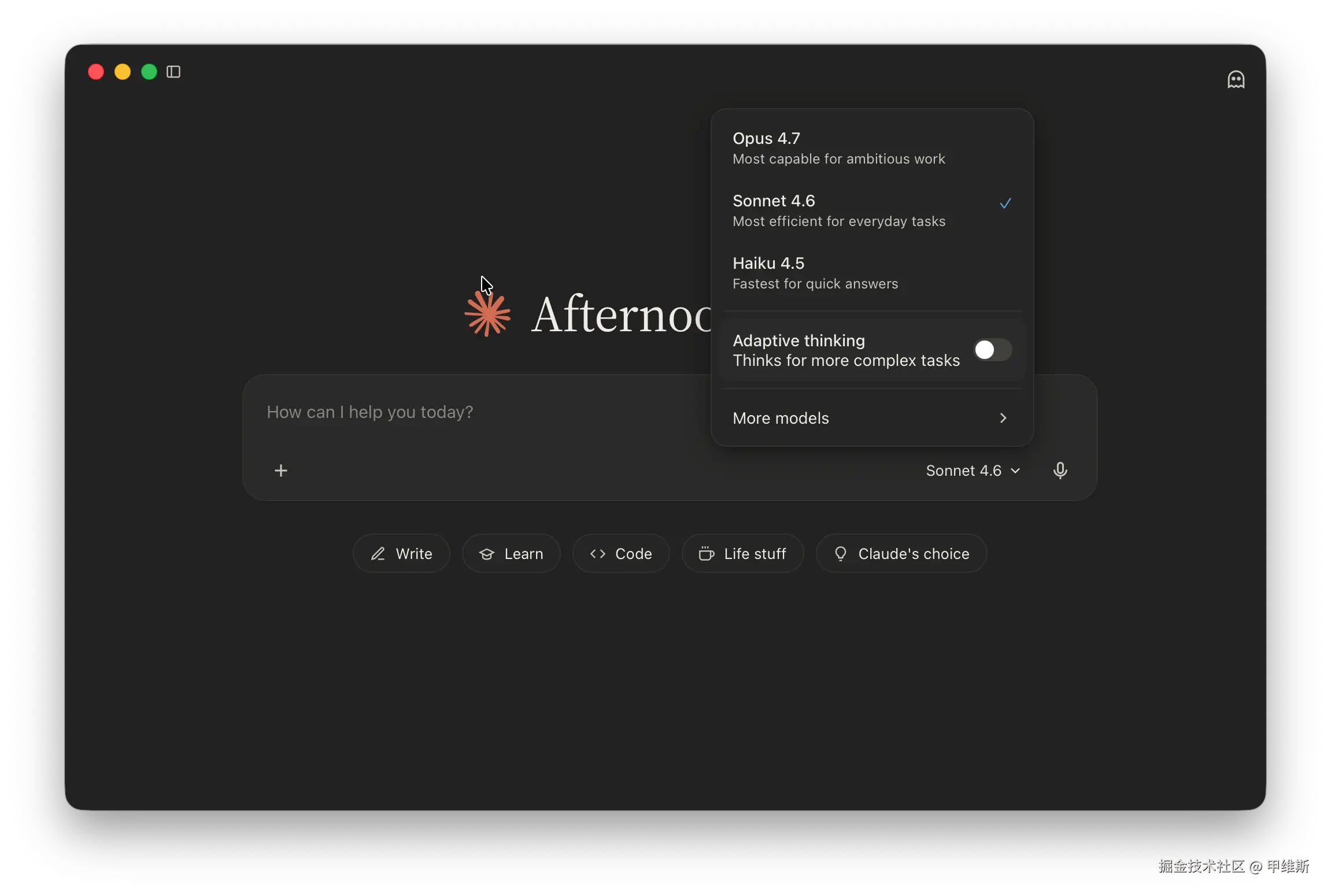Choose the Life stuff suggestion chip
Viewport: 1331px width, 896px height.
click(742, 553)
